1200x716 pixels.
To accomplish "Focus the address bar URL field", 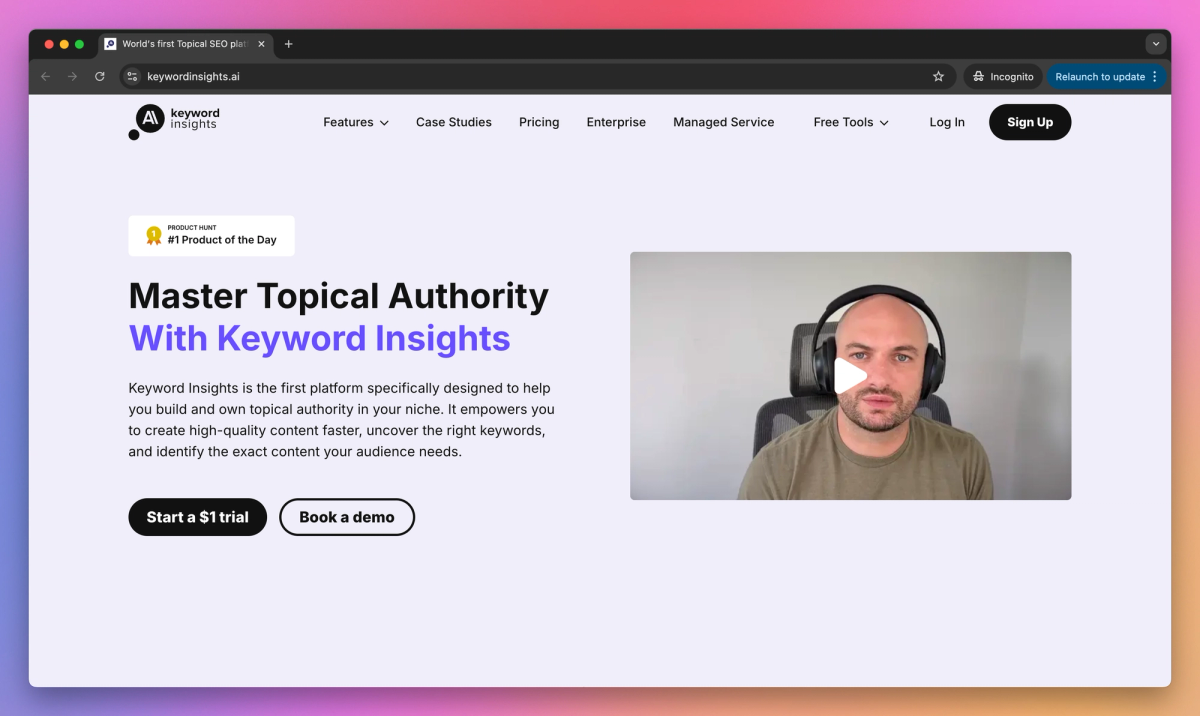I will point(540,76).
